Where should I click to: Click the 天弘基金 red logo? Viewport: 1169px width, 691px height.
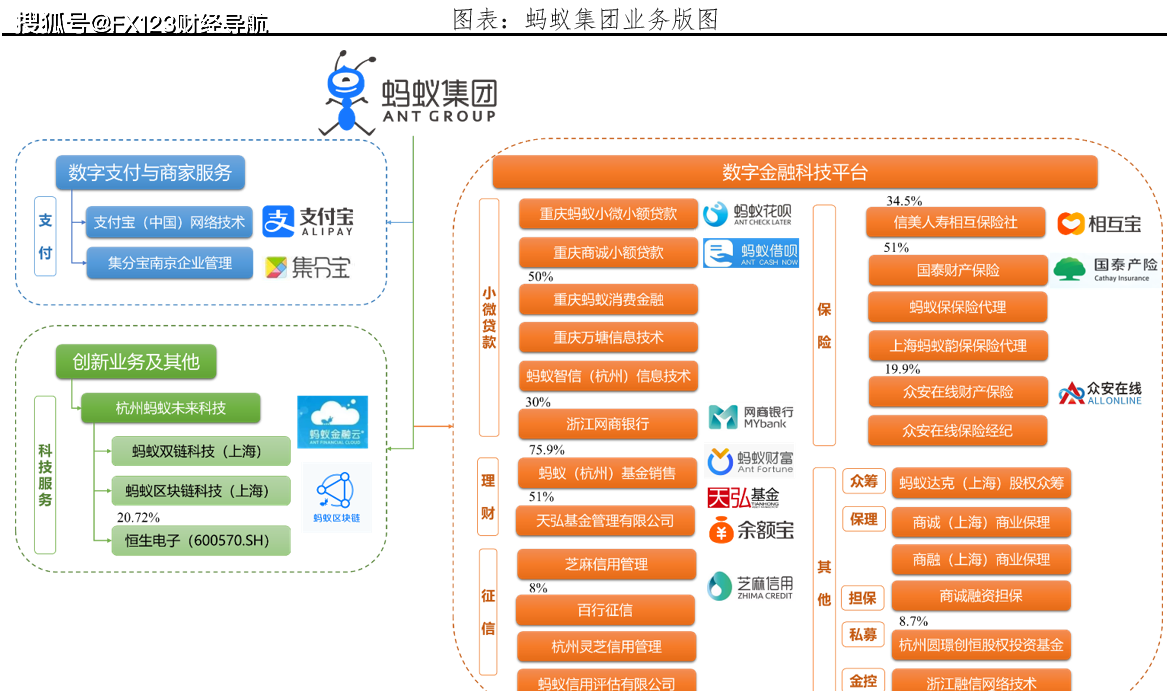coord(743,497)
